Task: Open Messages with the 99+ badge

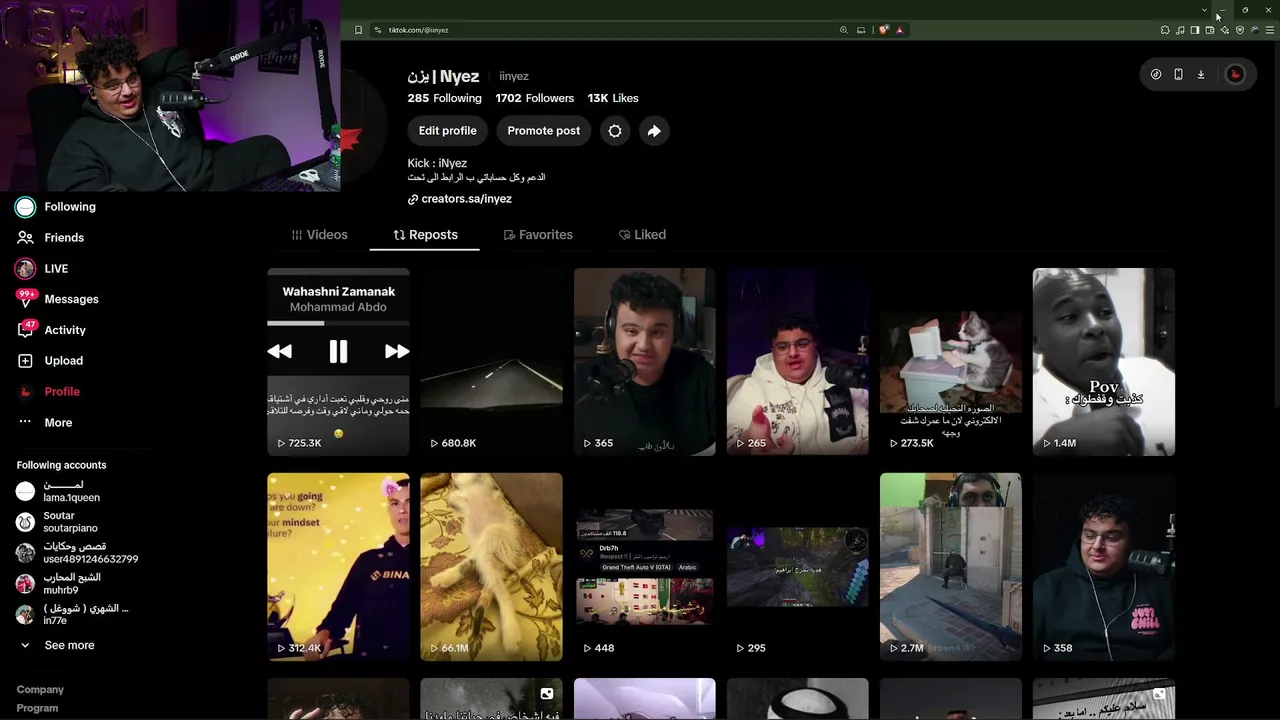Action: pos(57,299)
